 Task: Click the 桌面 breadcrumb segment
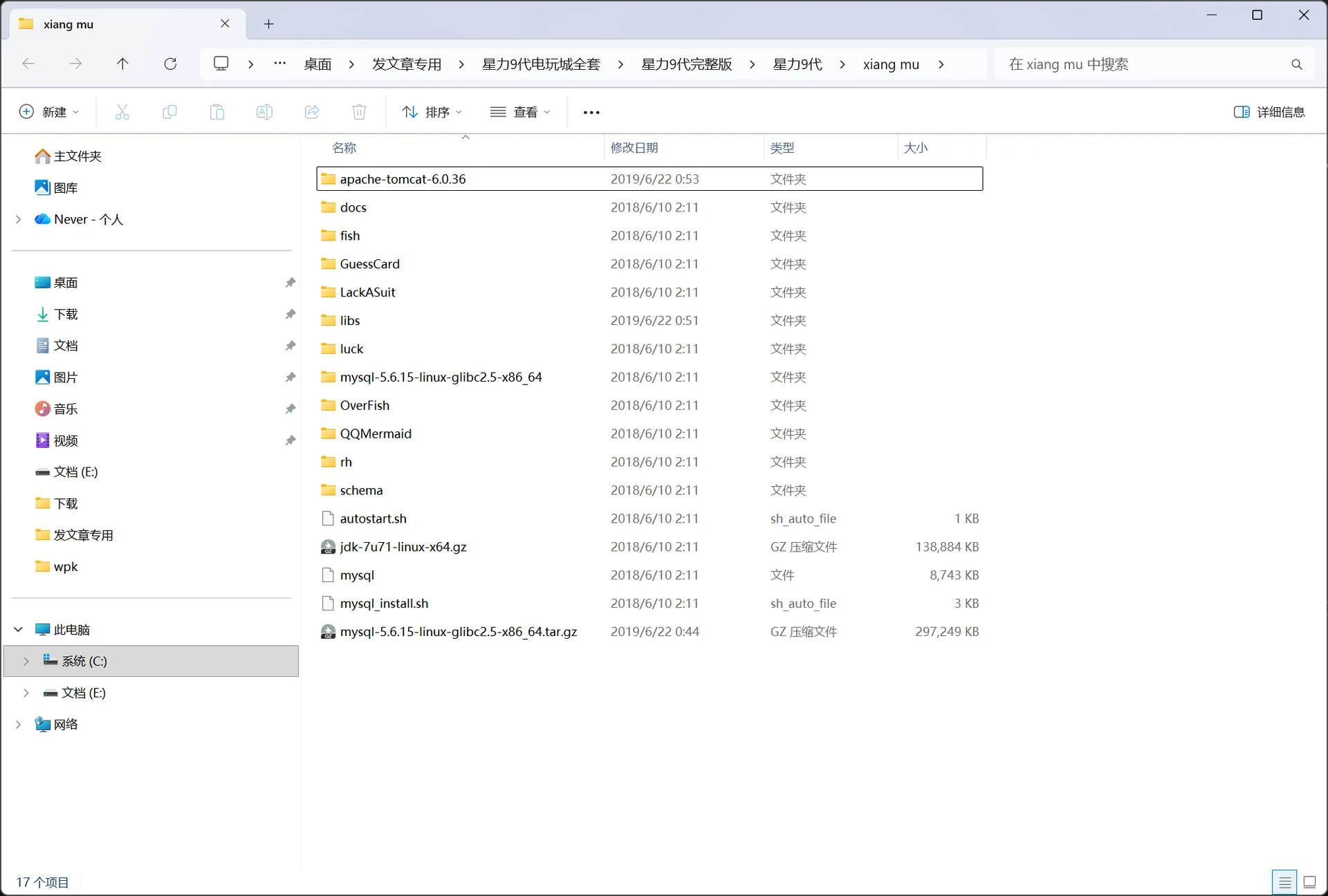click(x=317, y=64)
